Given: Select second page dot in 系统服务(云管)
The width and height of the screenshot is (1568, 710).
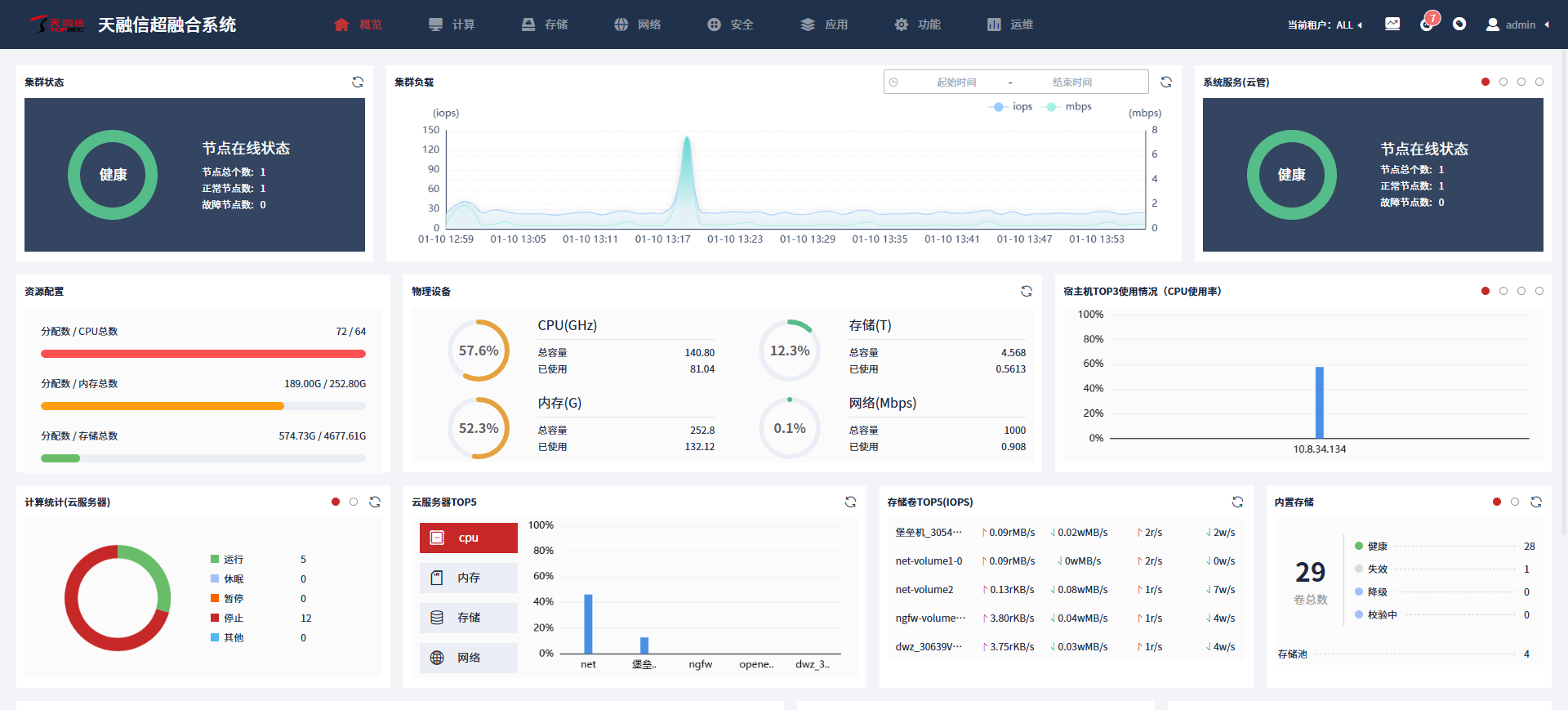Looking at the screenshot, I should (1503, 82).
